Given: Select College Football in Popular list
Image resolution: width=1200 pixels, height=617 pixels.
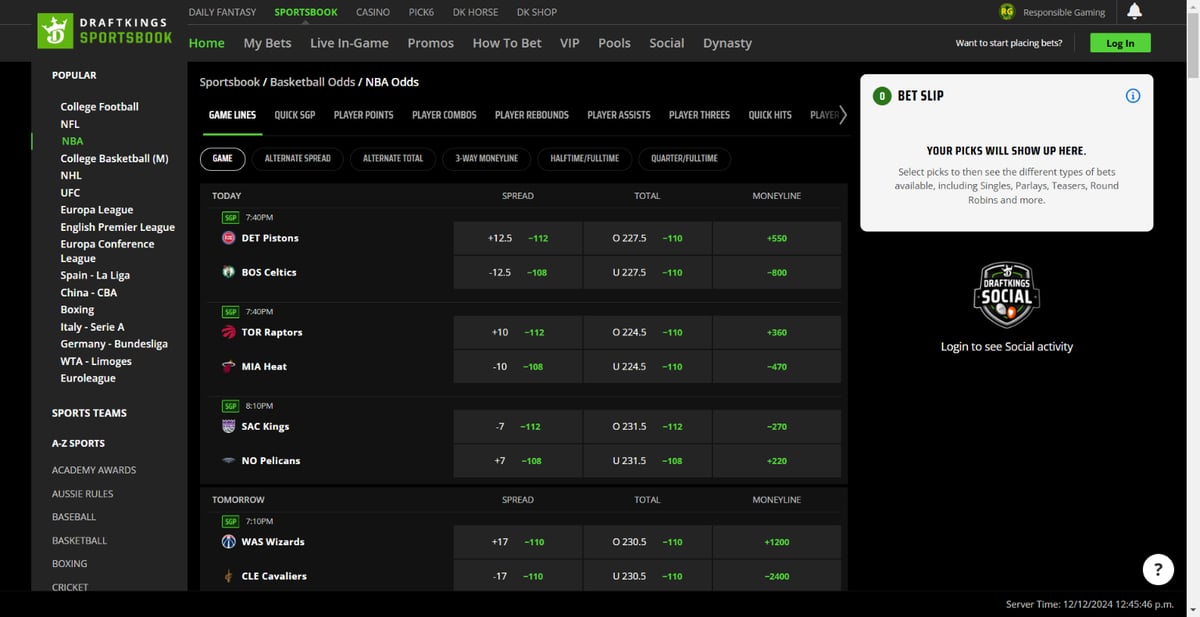Looking at the screenshot, I should tap(99, 107).
